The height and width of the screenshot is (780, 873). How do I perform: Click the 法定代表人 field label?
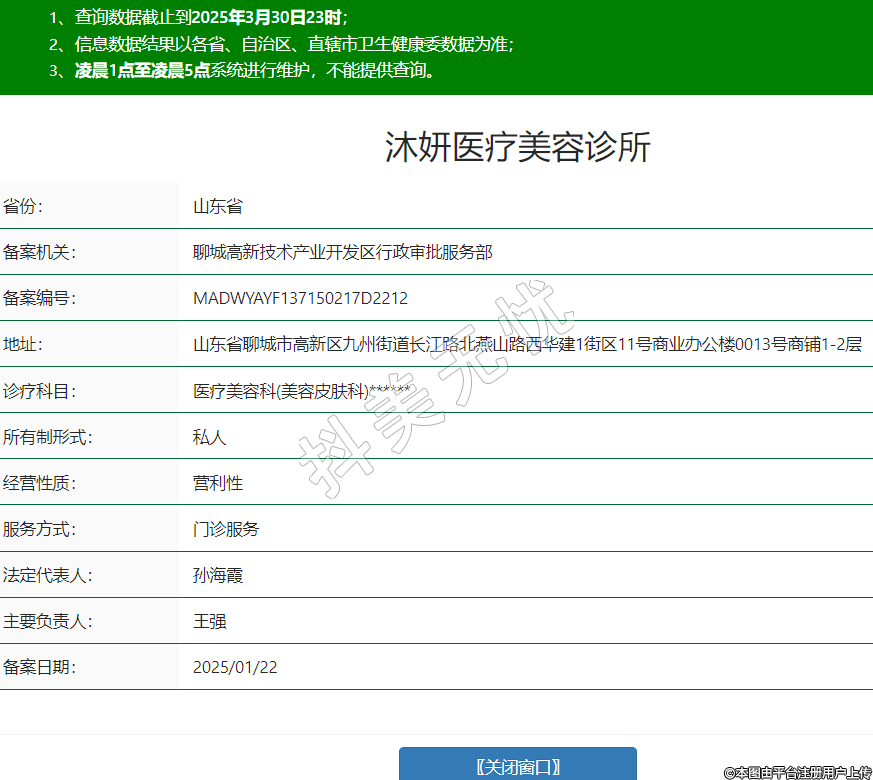(47, 575)
